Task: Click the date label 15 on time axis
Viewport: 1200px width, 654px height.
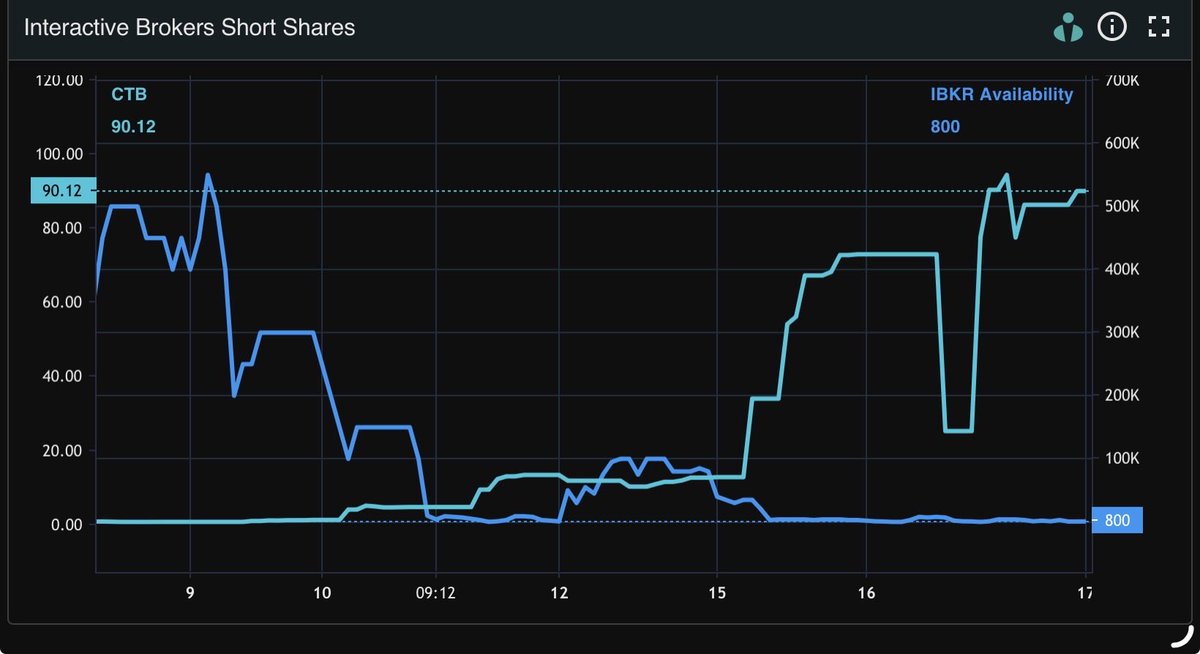Action: 716,593
